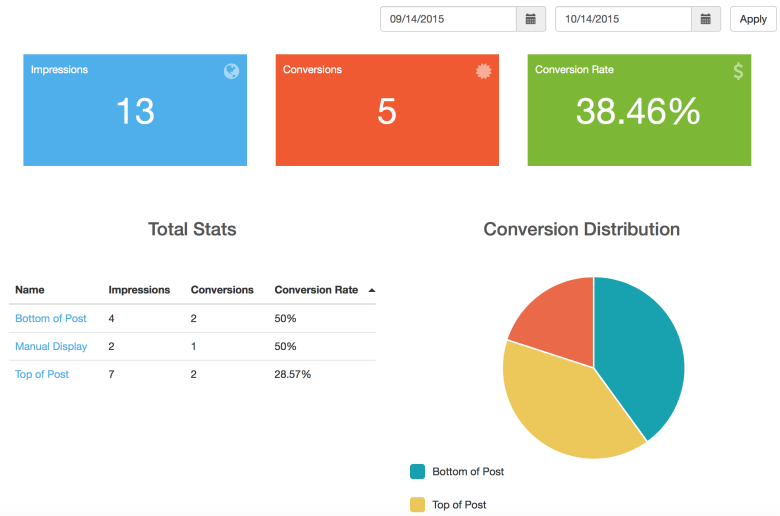Click the Top of Post legend label
780x516 pixels.
pyautogui.click(x=459, y=505)
